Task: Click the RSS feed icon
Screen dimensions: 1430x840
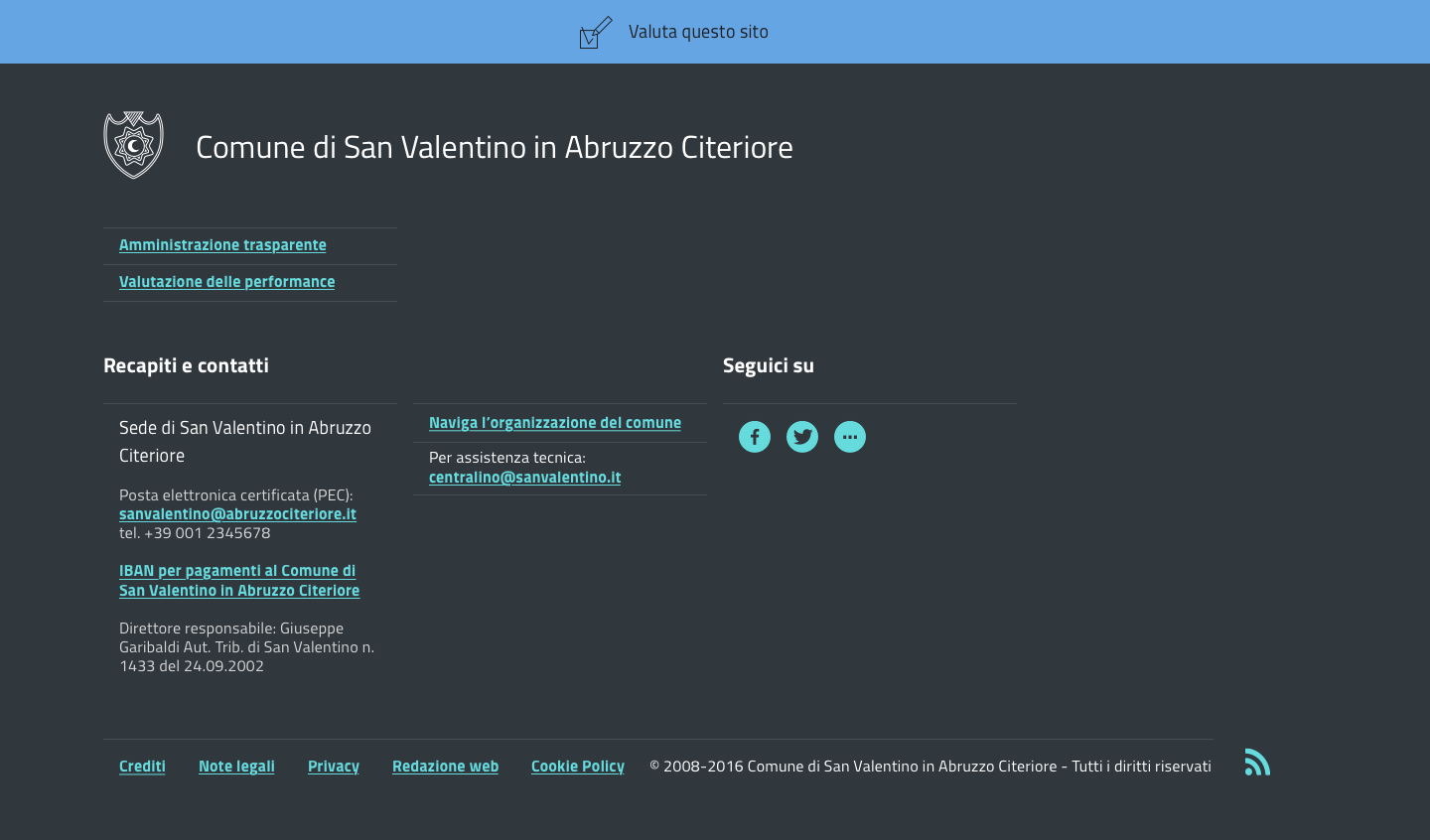Action: 1257,762
